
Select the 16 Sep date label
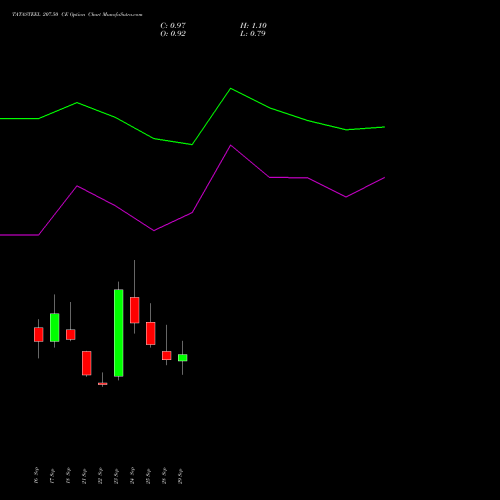(x=36, y=476)
